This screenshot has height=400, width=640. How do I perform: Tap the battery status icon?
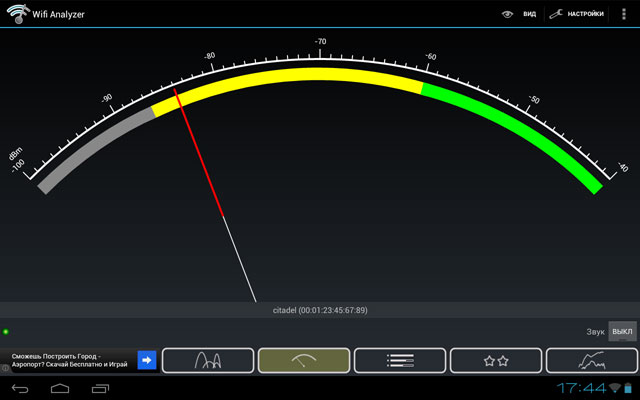point(628,388)
